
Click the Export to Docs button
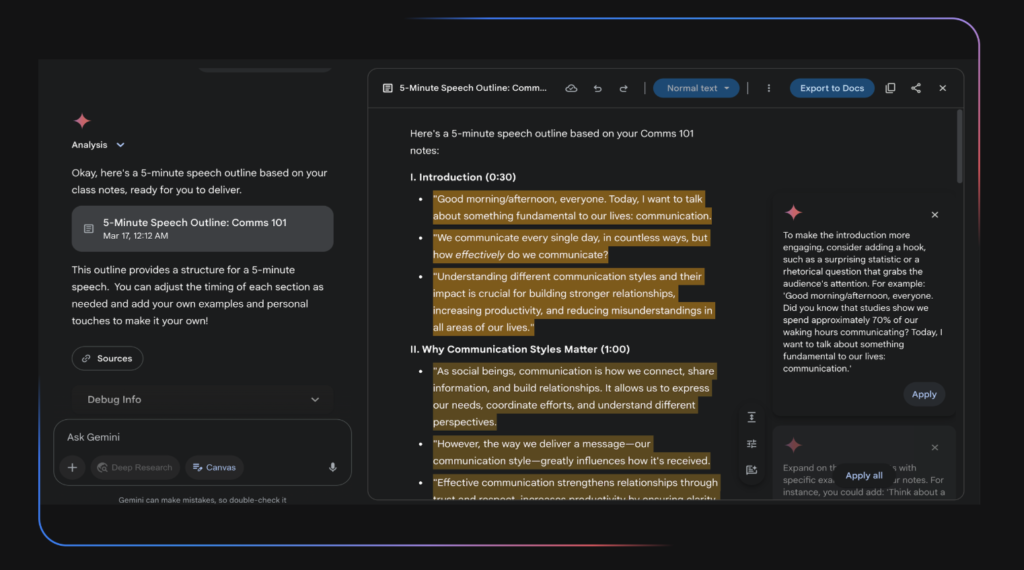832,88
